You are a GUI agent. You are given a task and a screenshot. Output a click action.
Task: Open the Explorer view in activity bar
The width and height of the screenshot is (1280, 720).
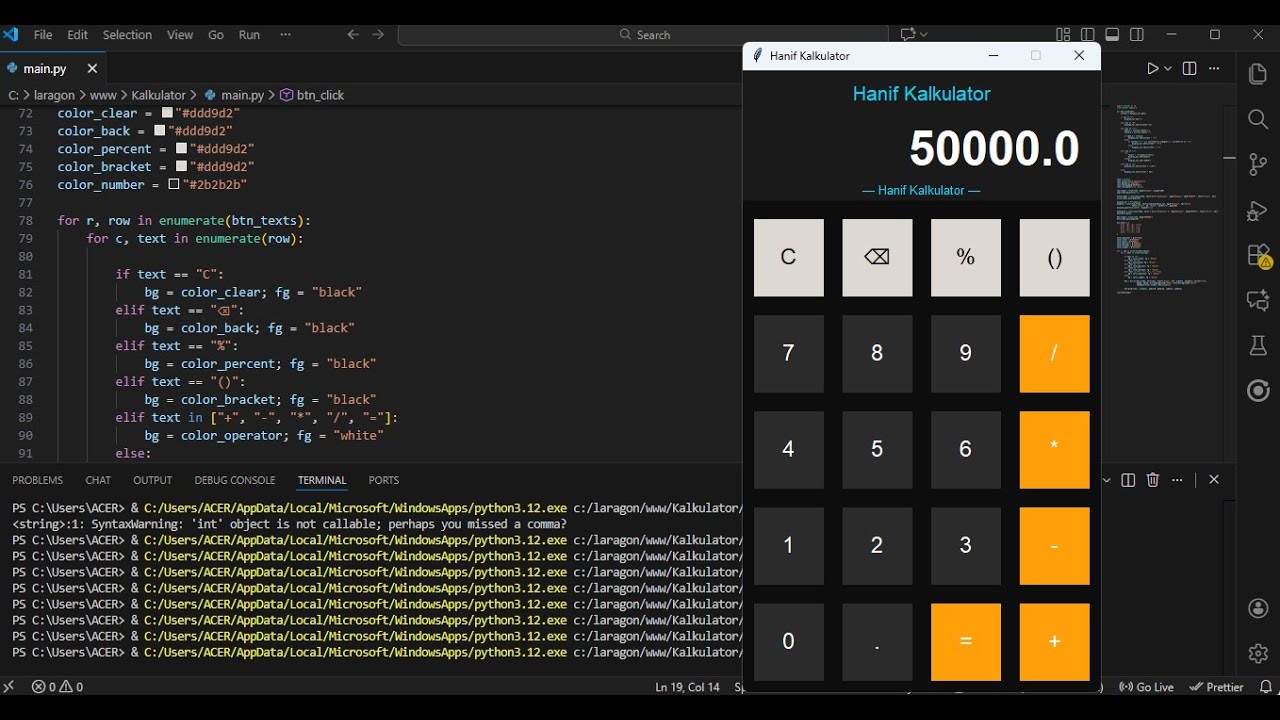(x=1258, y=73)
